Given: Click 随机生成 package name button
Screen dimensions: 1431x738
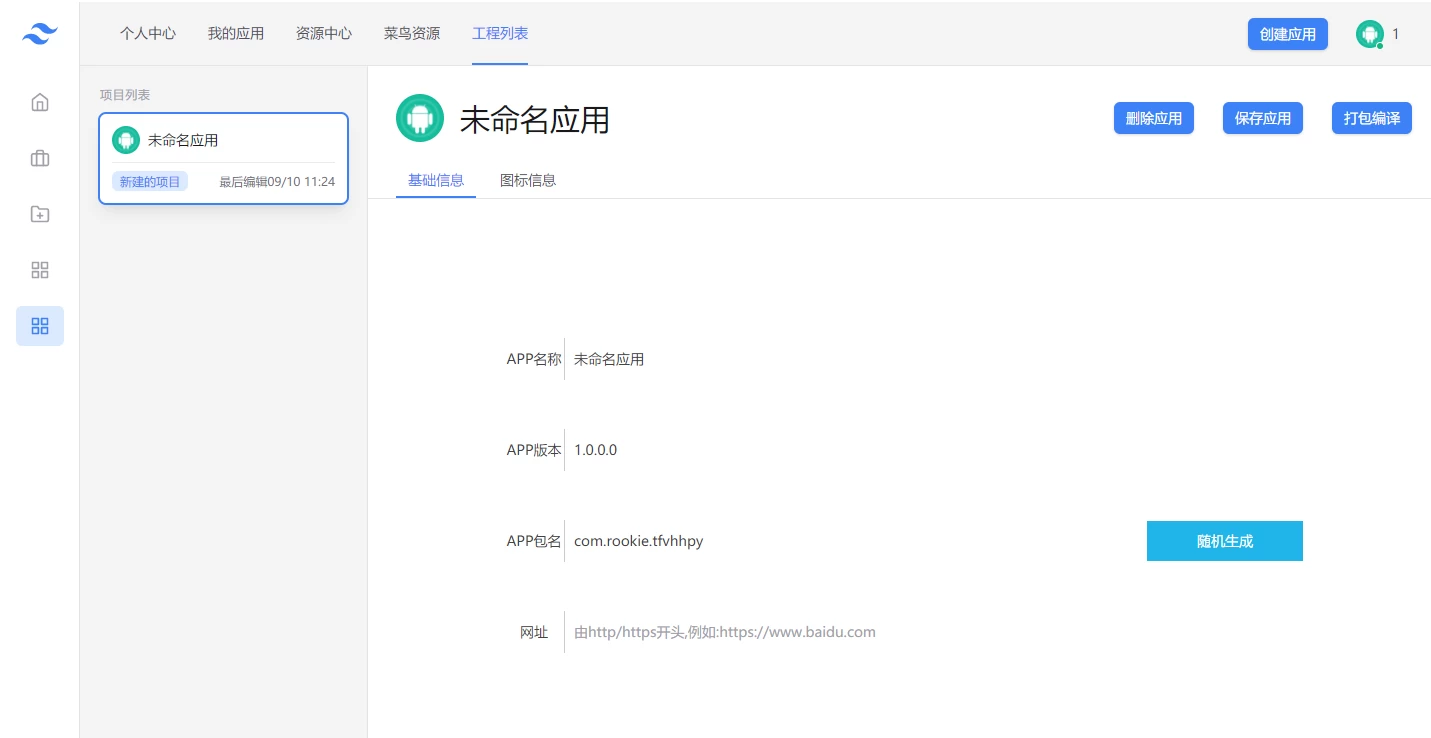Looking at the screenshot, I should click(1225, 541).
